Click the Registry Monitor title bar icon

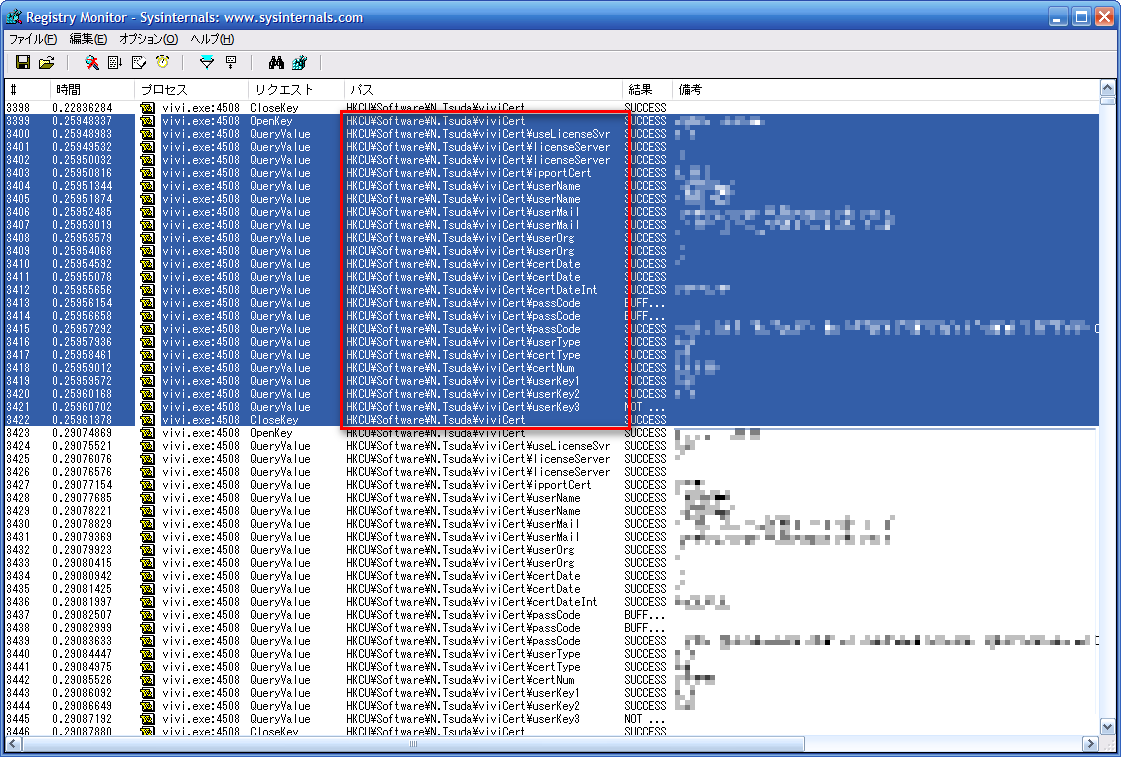pyautogui.click(x=14, y=17)
